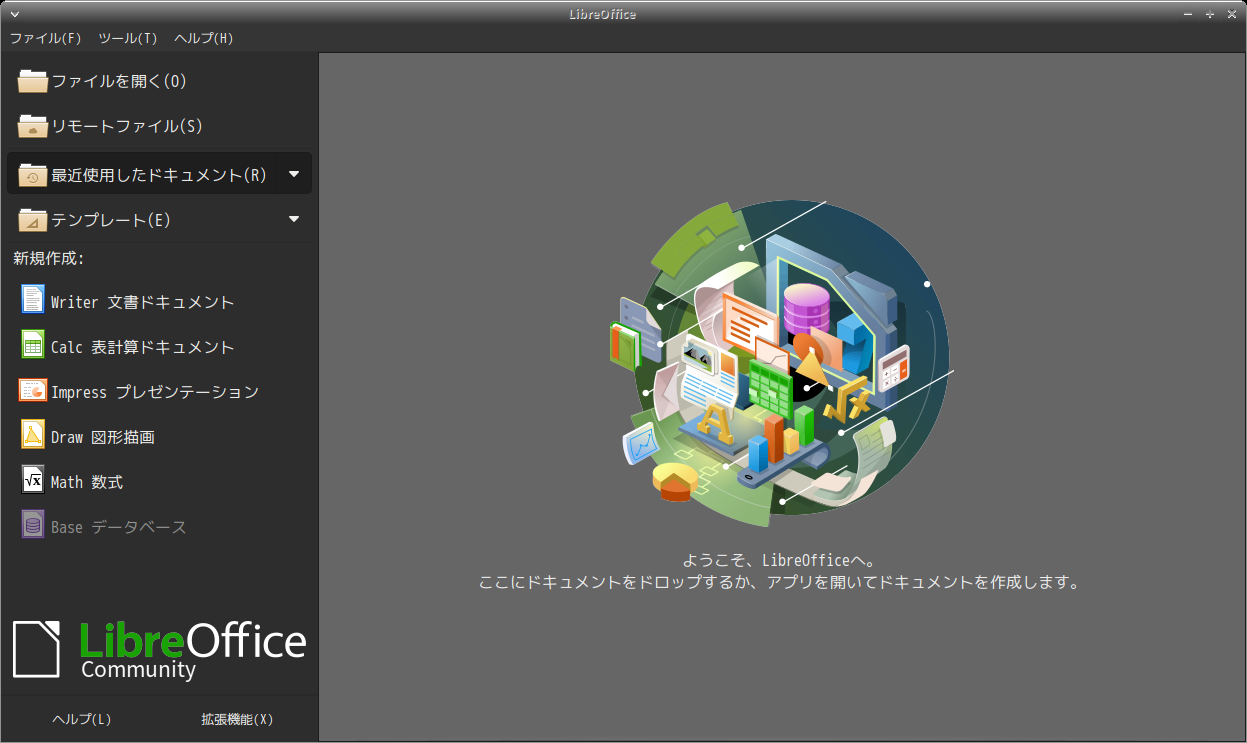Expand the テンプレート dropdown arrow
This screenshot has height=743, width=1247.
tap(294, 219)
